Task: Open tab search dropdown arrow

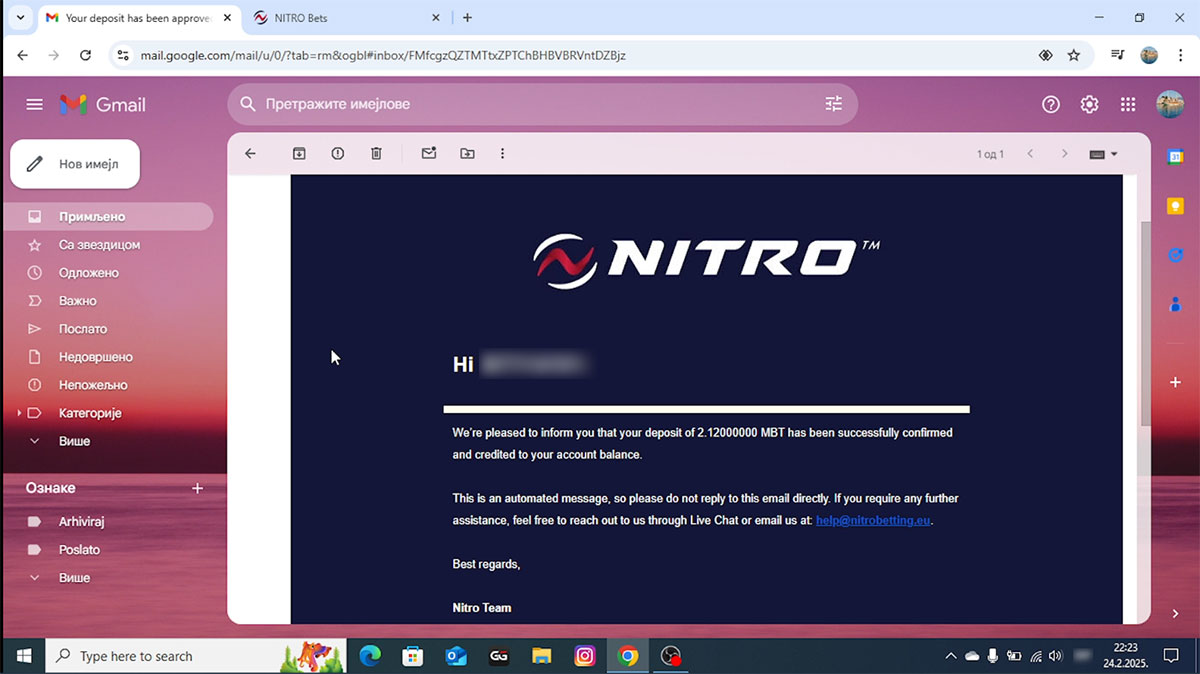Action: [20, 17]
